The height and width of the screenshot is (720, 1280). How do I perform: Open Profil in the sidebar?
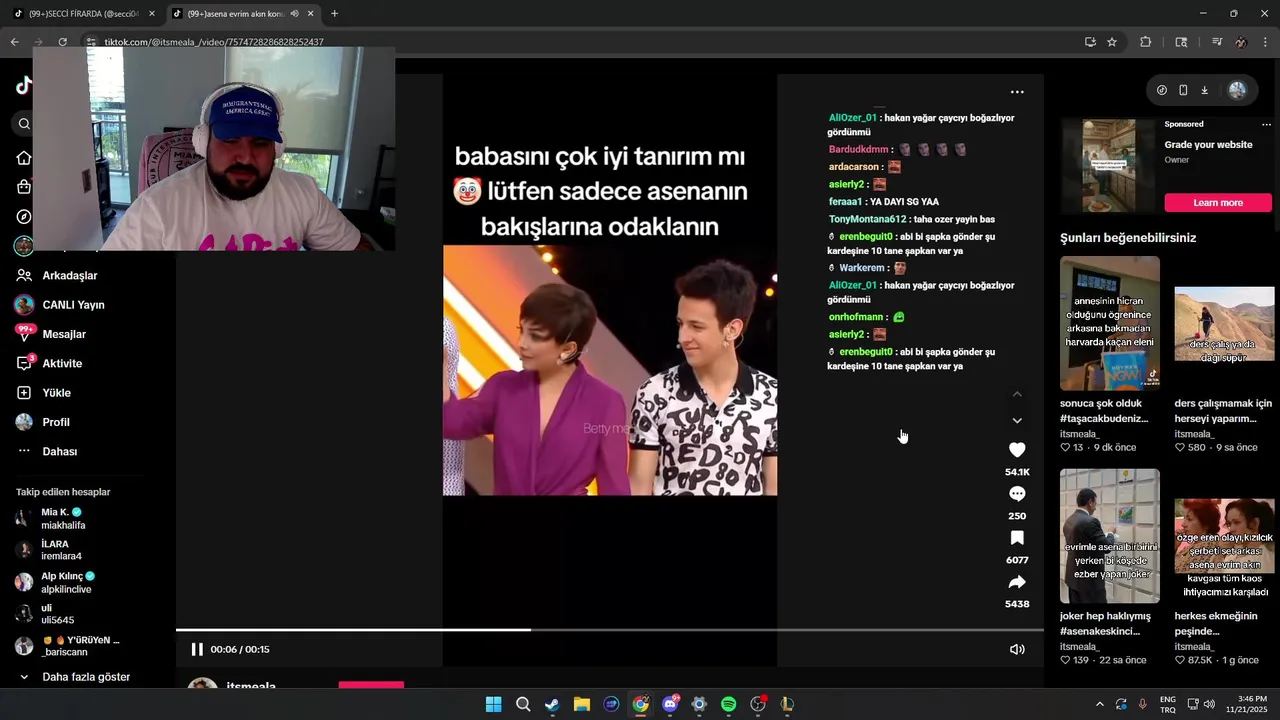tap(43, 422)
